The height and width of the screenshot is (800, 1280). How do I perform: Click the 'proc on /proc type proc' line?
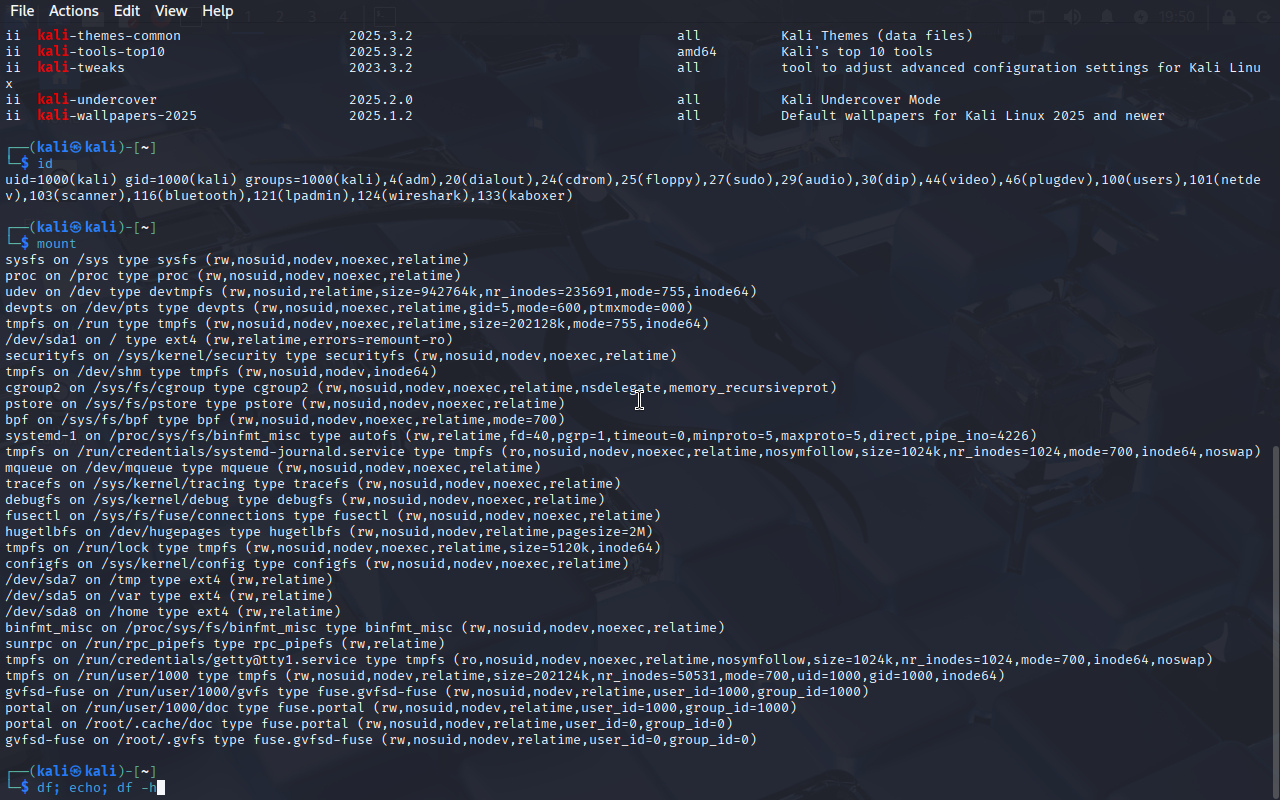pos(233,276)
